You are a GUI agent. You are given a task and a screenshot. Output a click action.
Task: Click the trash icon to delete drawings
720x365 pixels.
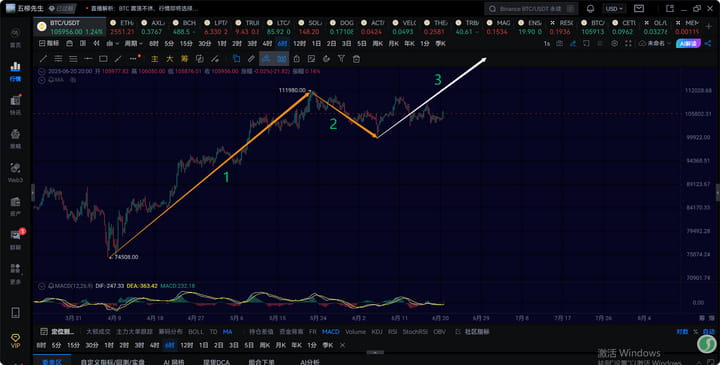pyautogui.click(x=356, y=59)
